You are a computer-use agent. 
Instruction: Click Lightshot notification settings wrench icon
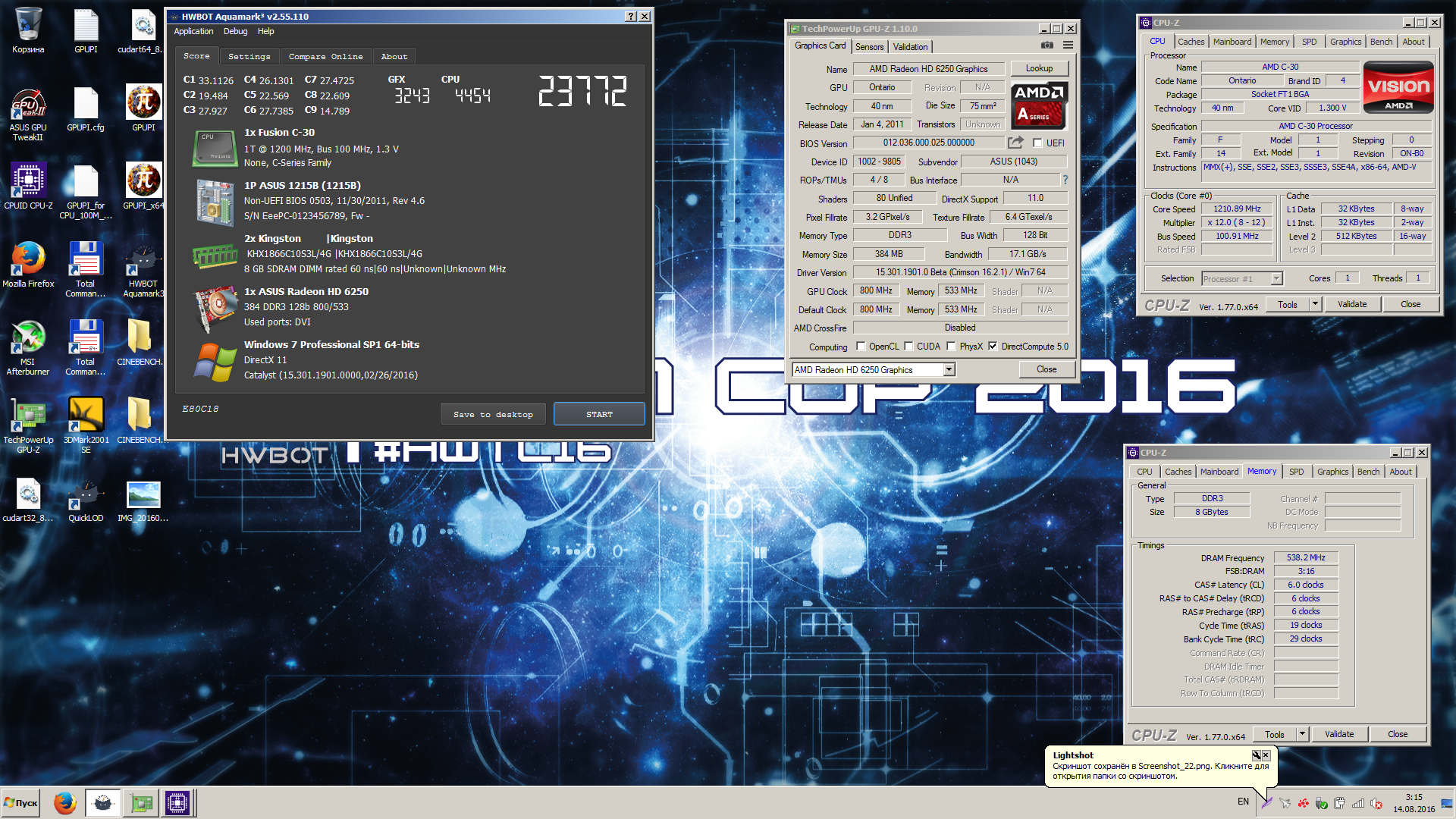[1256, 755]
